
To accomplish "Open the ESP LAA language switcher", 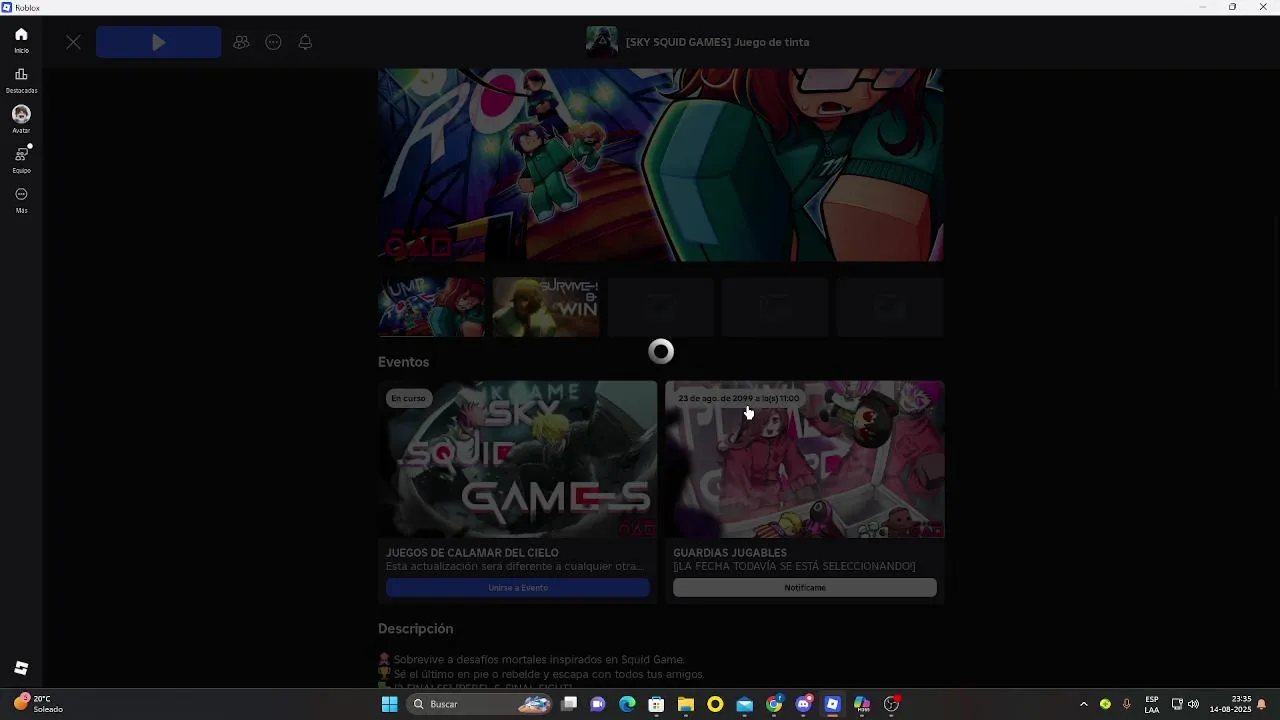I will pyautogui.click(x=1152, y=704).
